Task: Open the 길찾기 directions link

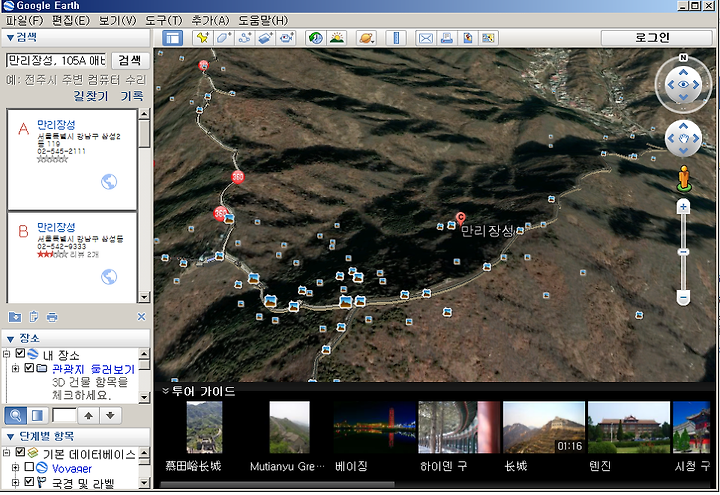Action: (x=91, y=96)
